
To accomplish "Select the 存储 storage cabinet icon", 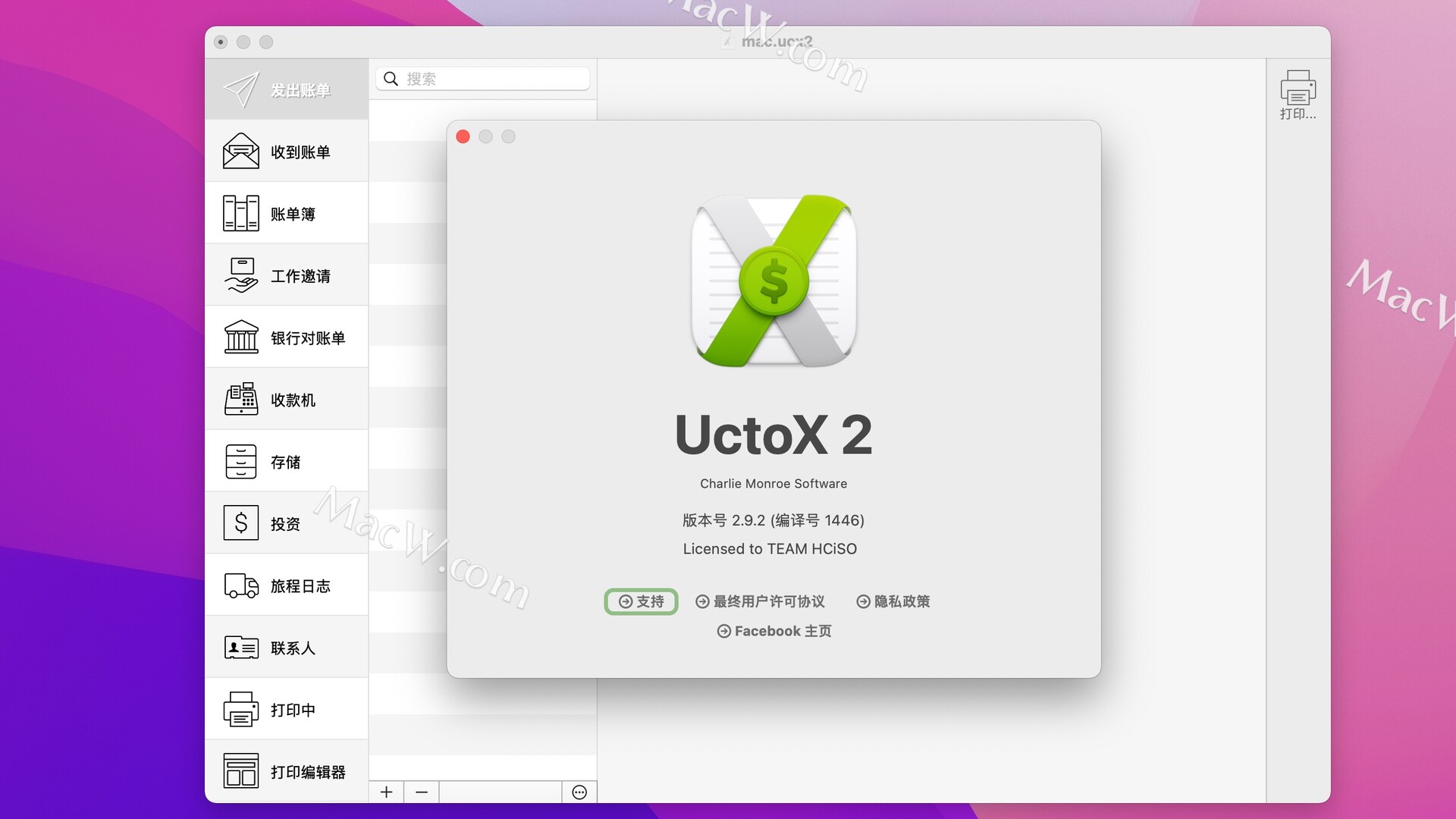I will pyautogui.click(x=241, y=462).
